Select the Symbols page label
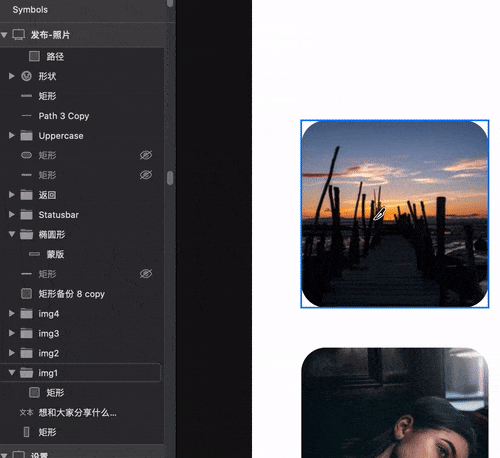 coord(30,10)
